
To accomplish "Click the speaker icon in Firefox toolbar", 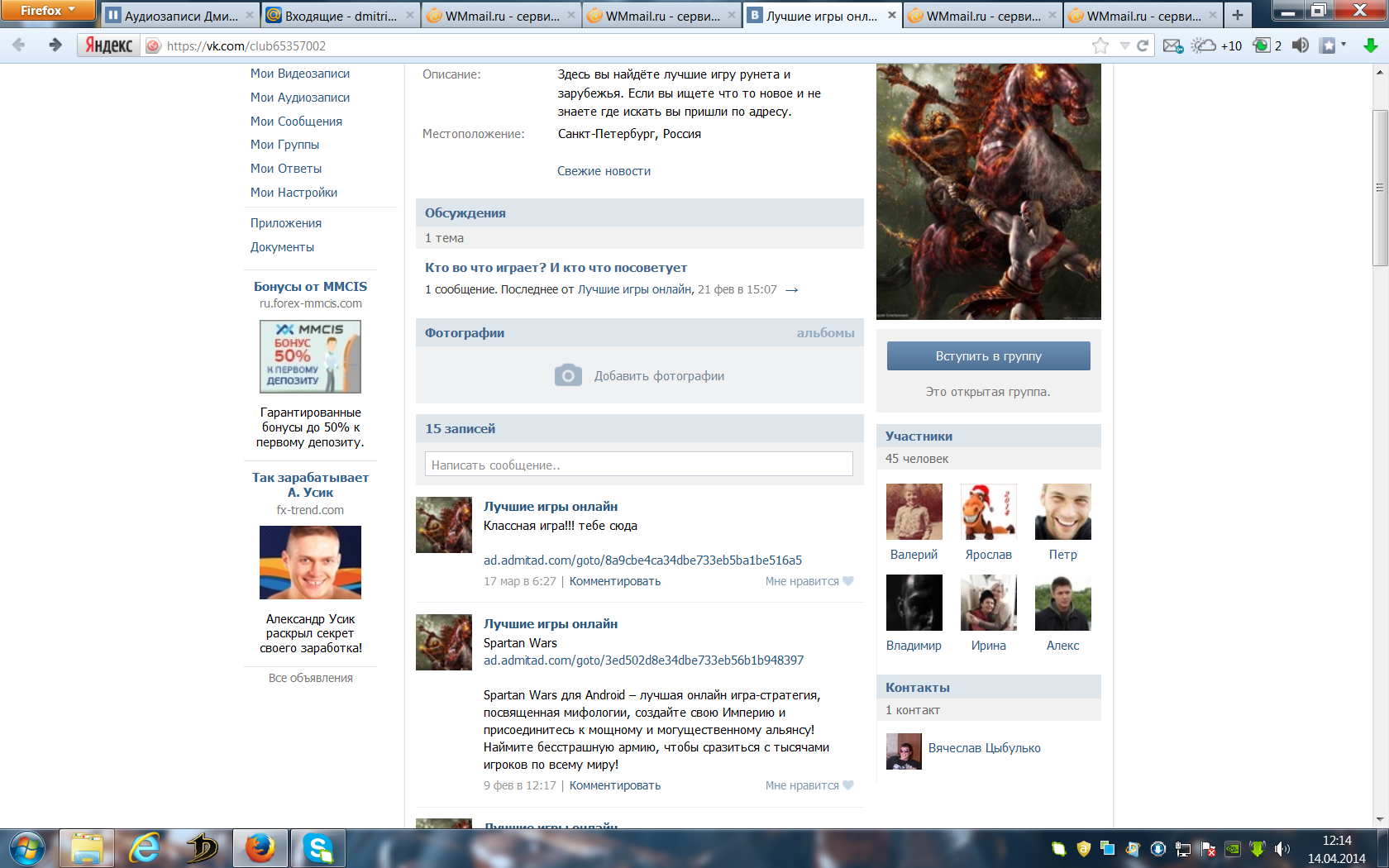I will pyautogui.click(x=1300, y=45).
